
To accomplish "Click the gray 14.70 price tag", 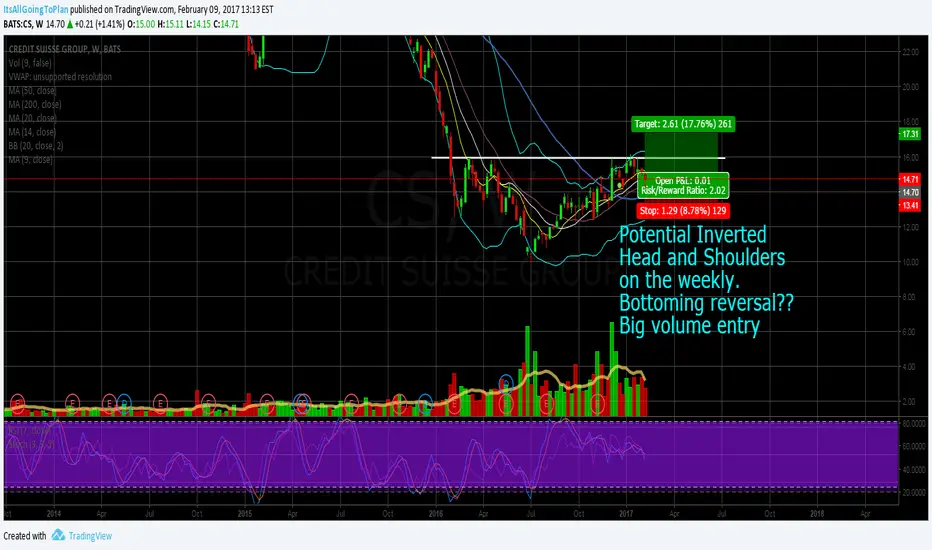I will coord(910,192).
